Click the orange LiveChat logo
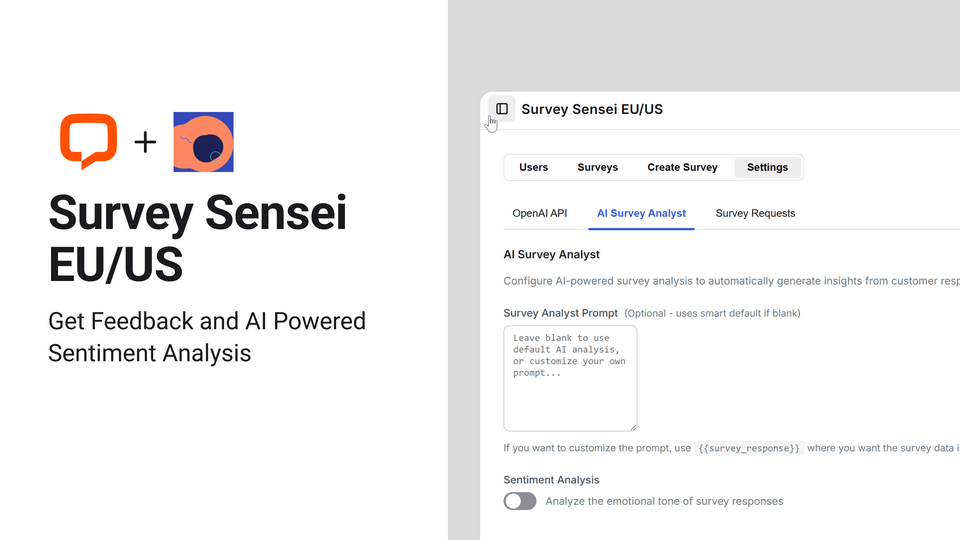The width and height of the screenshot is (960, 540). [x=89, y=141]
